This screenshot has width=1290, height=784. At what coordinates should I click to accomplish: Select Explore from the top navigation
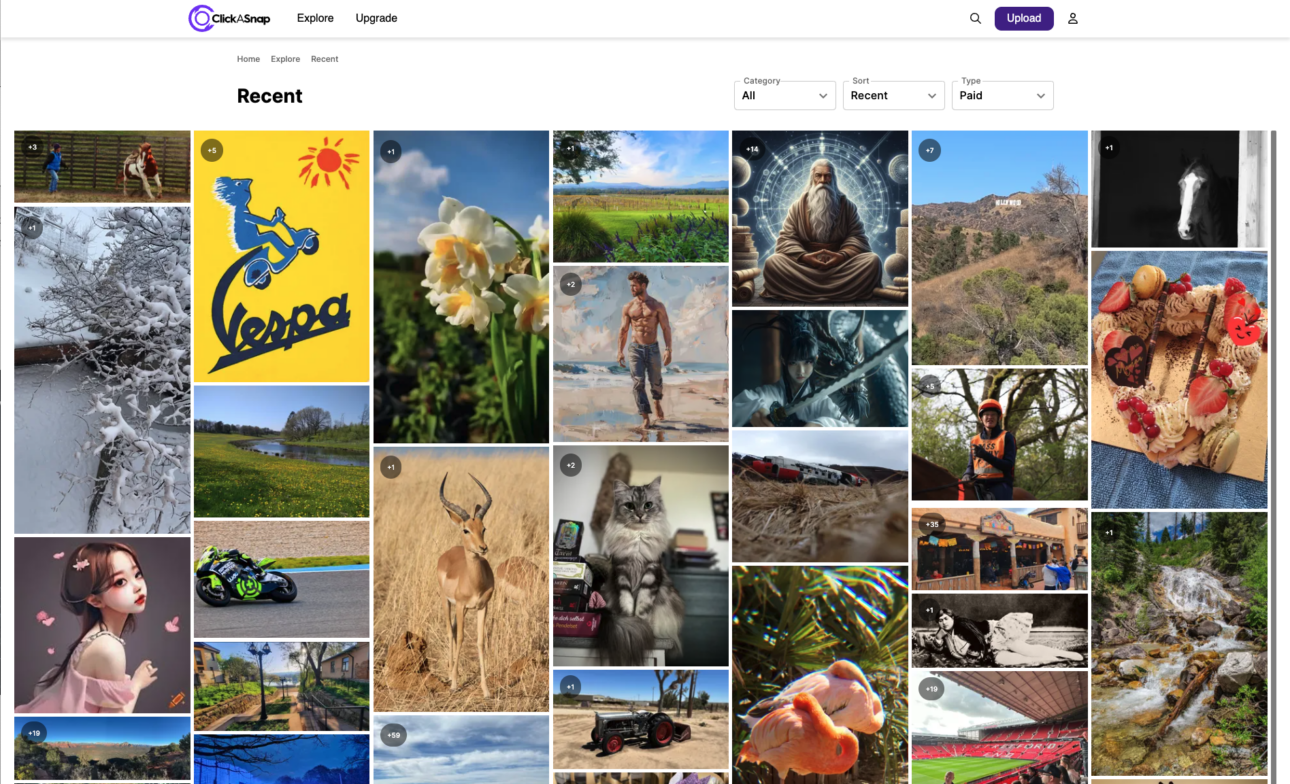[315, 18]
